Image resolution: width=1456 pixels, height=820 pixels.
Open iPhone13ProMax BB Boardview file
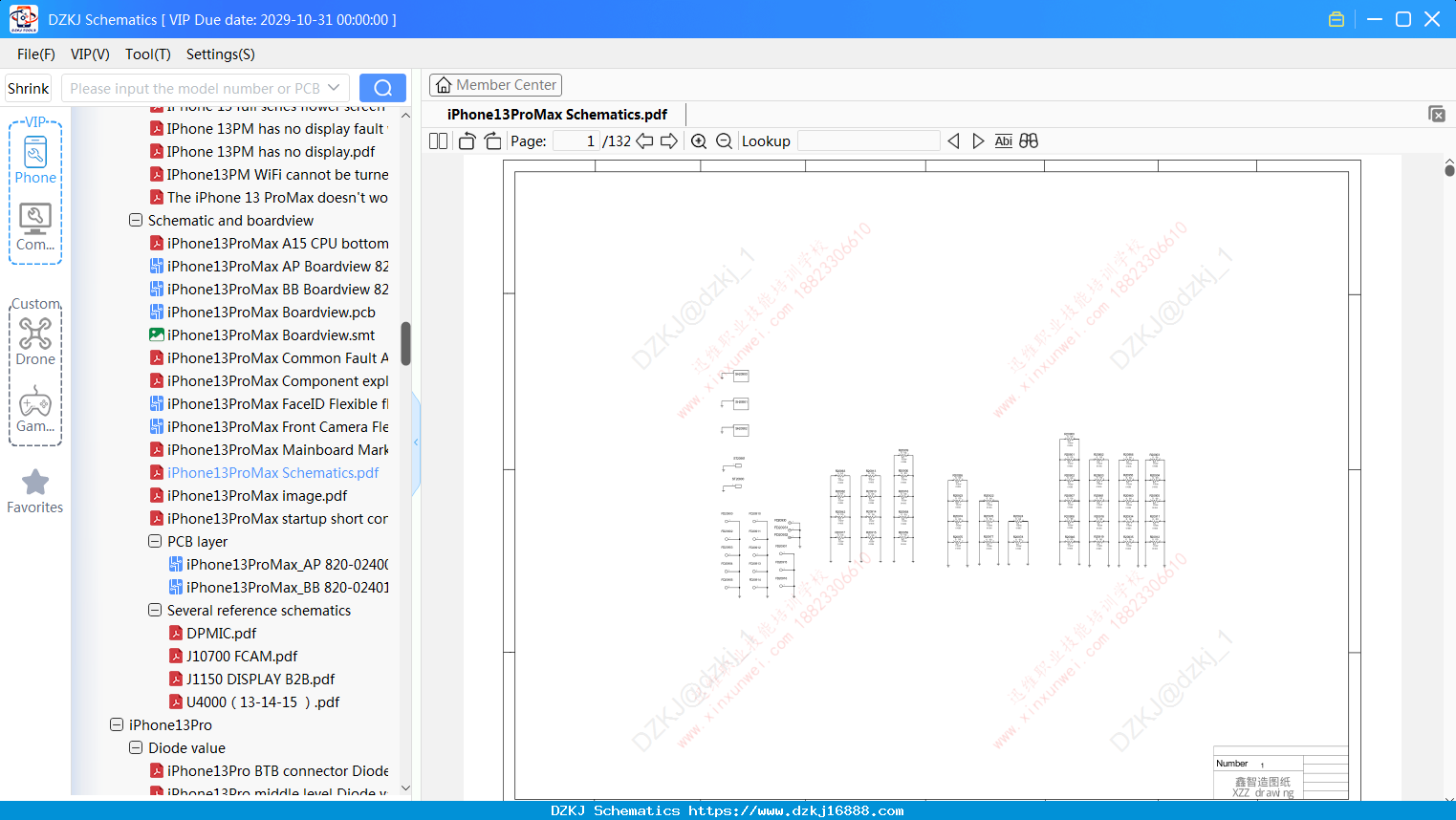[270, 290]
